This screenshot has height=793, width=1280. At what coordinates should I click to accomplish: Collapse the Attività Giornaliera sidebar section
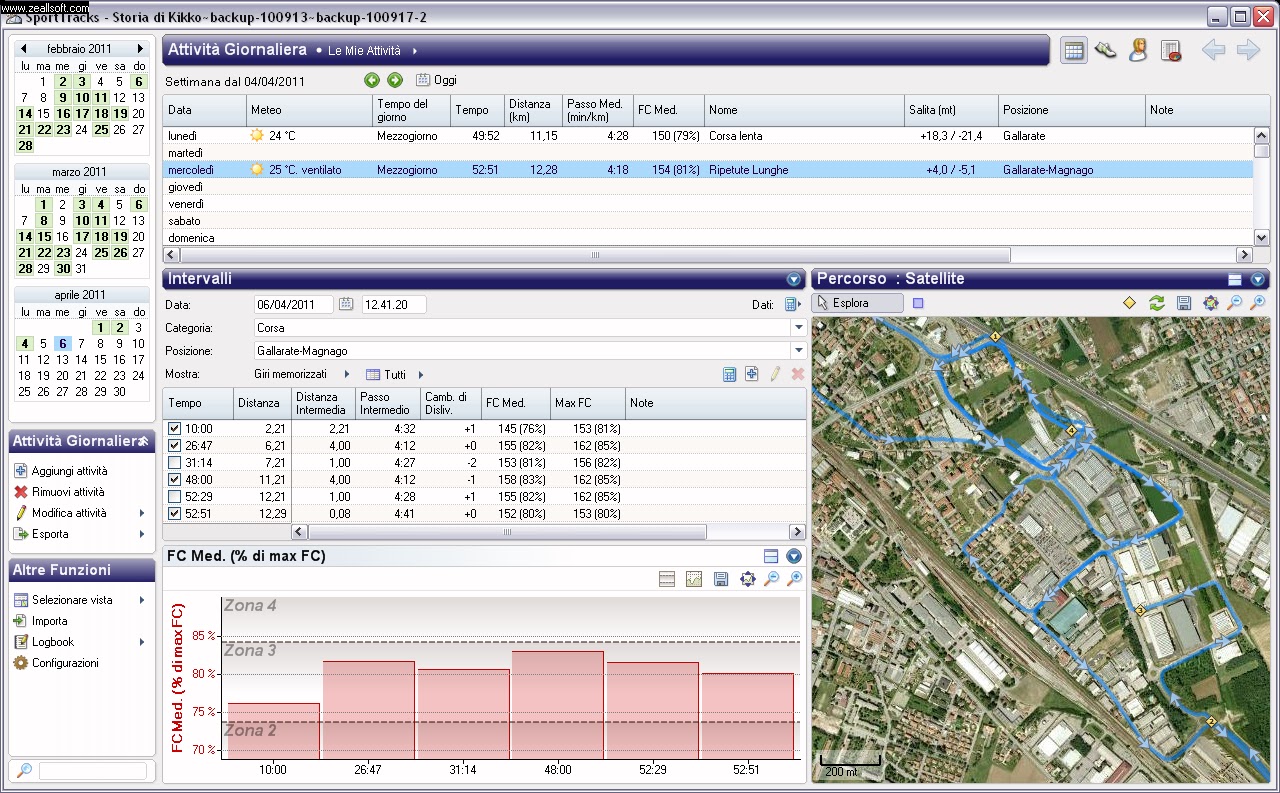click(x=143, y=440)
